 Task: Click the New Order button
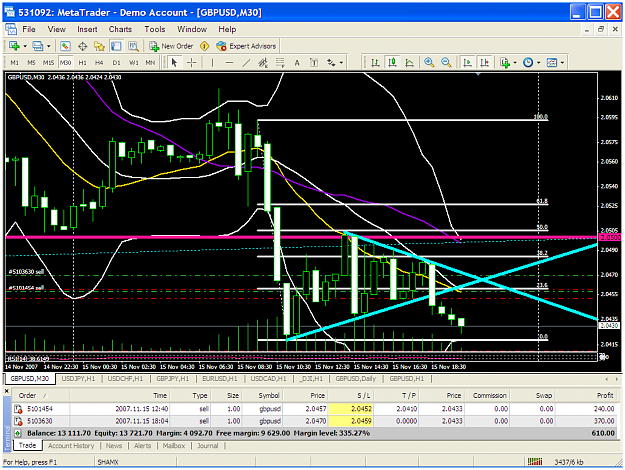(x=171, y=46)
